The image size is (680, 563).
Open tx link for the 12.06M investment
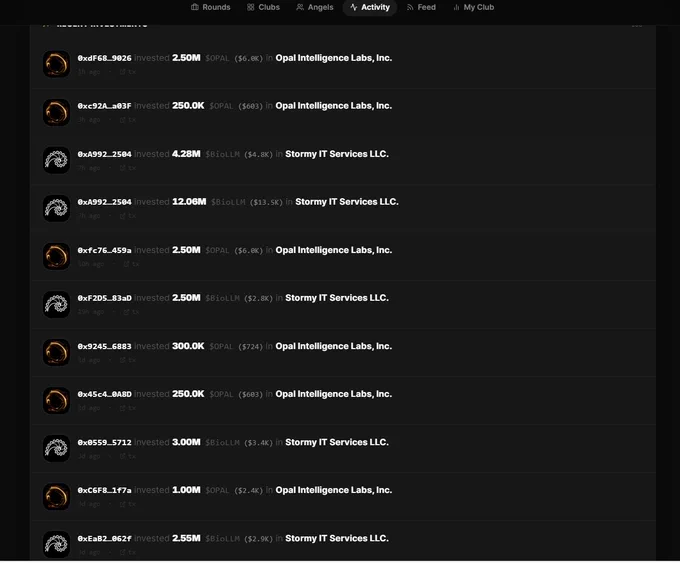(128, 216)
